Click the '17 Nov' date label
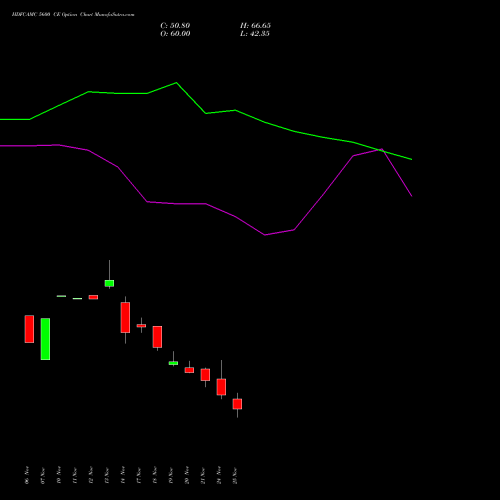500x500 pixels. [x=139, y=475]
